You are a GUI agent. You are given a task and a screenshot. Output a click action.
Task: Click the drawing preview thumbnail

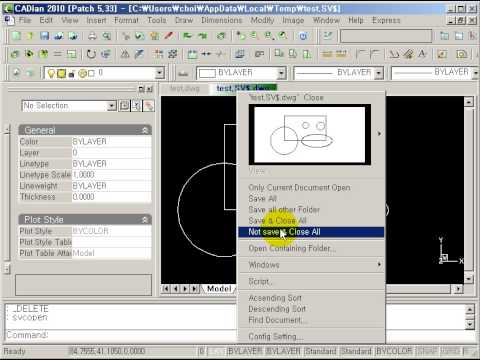(310, 134)
